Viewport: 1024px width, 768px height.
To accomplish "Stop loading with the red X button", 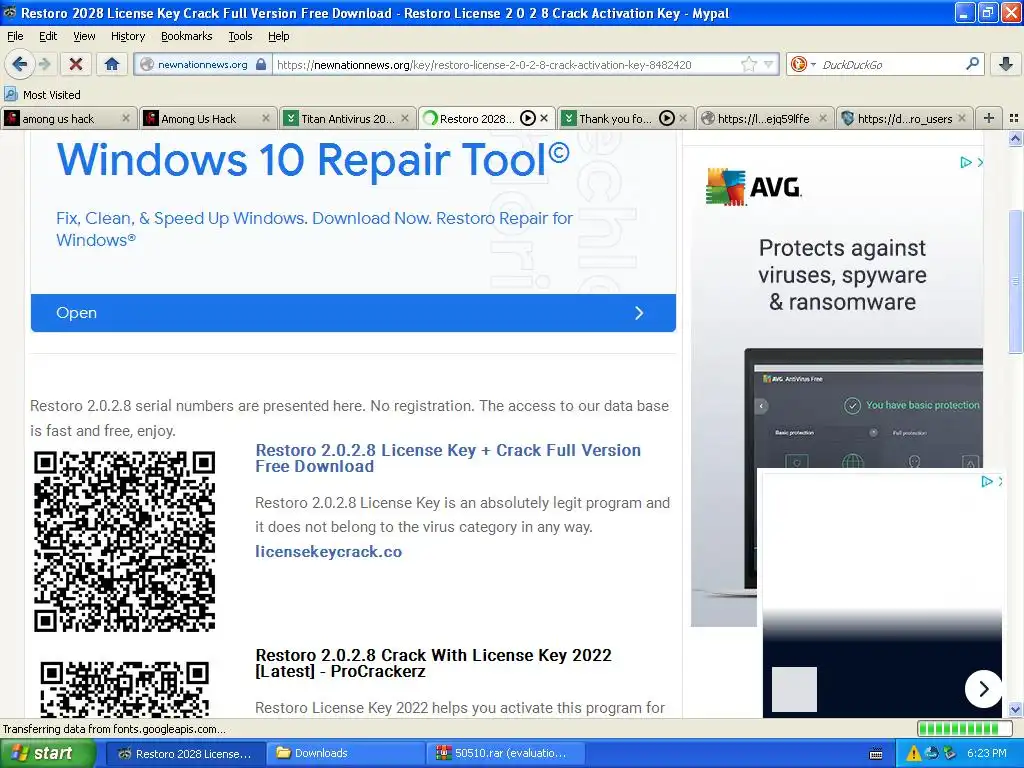I will (76, 64).
